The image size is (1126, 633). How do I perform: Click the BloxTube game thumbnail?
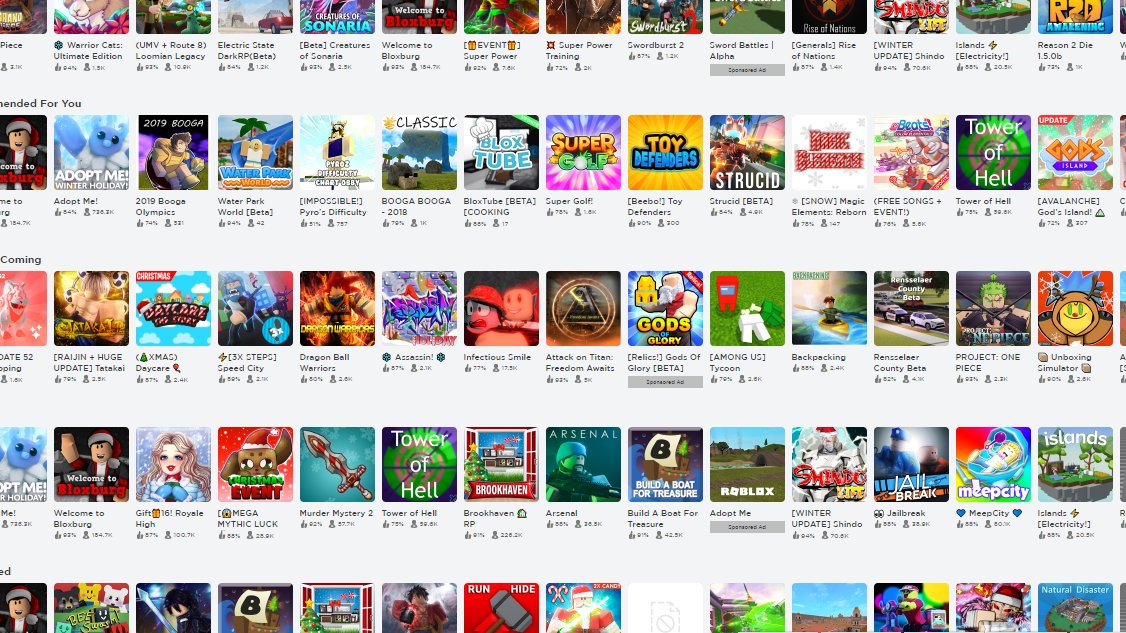[x=501, y=152]
